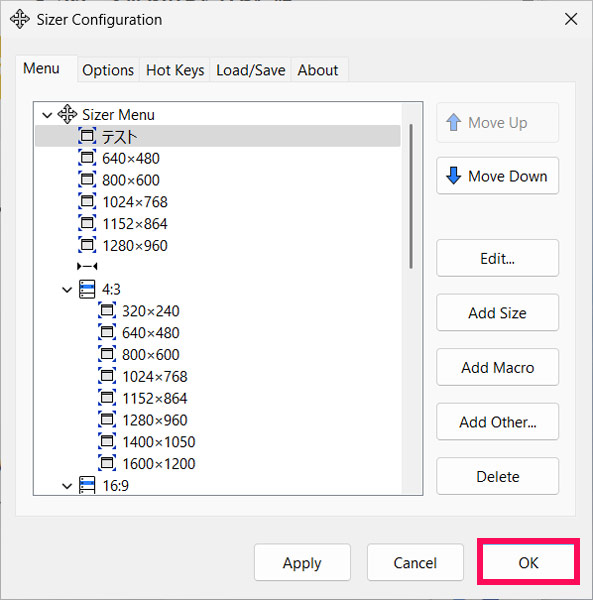
Task: Switch to the Load/Save tab
Action: (x=251, y=70)
